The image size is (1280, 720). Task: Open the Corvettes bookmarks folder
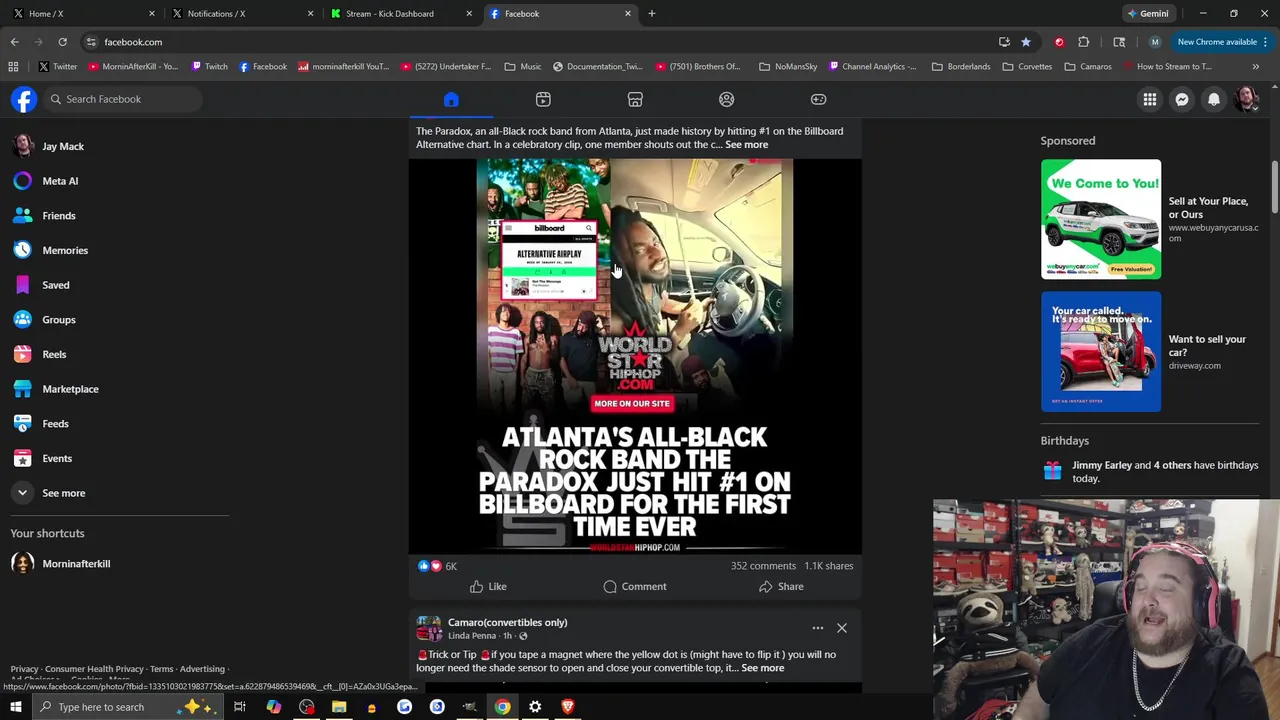pyautogui.click(x=1028, y=67)
